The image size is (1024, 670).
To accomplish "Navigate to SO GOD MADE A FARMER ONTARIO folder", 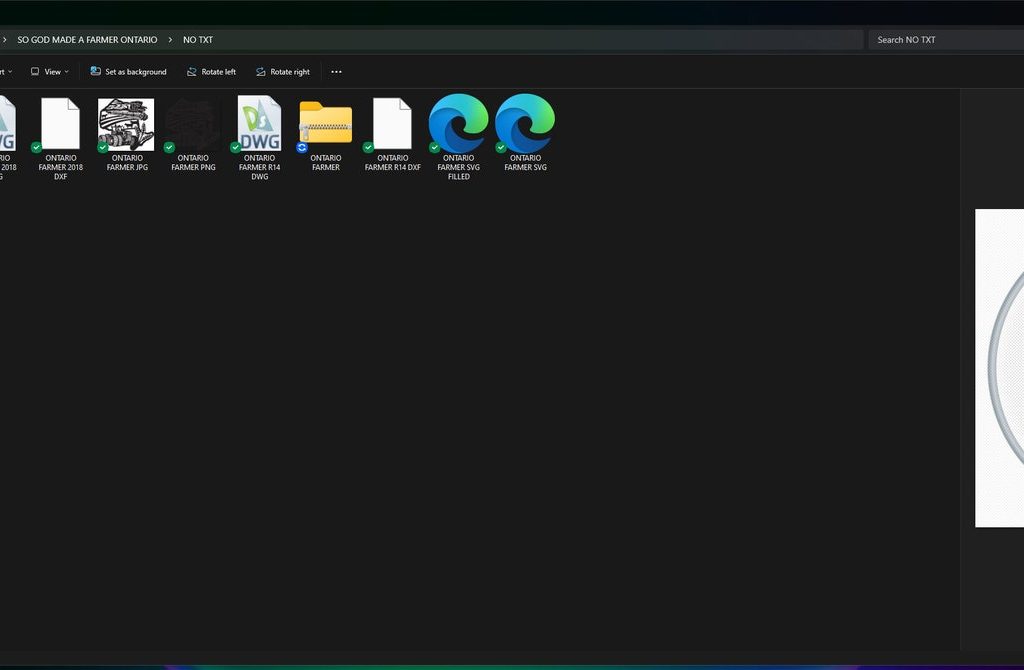I will (x=87, y=40).
